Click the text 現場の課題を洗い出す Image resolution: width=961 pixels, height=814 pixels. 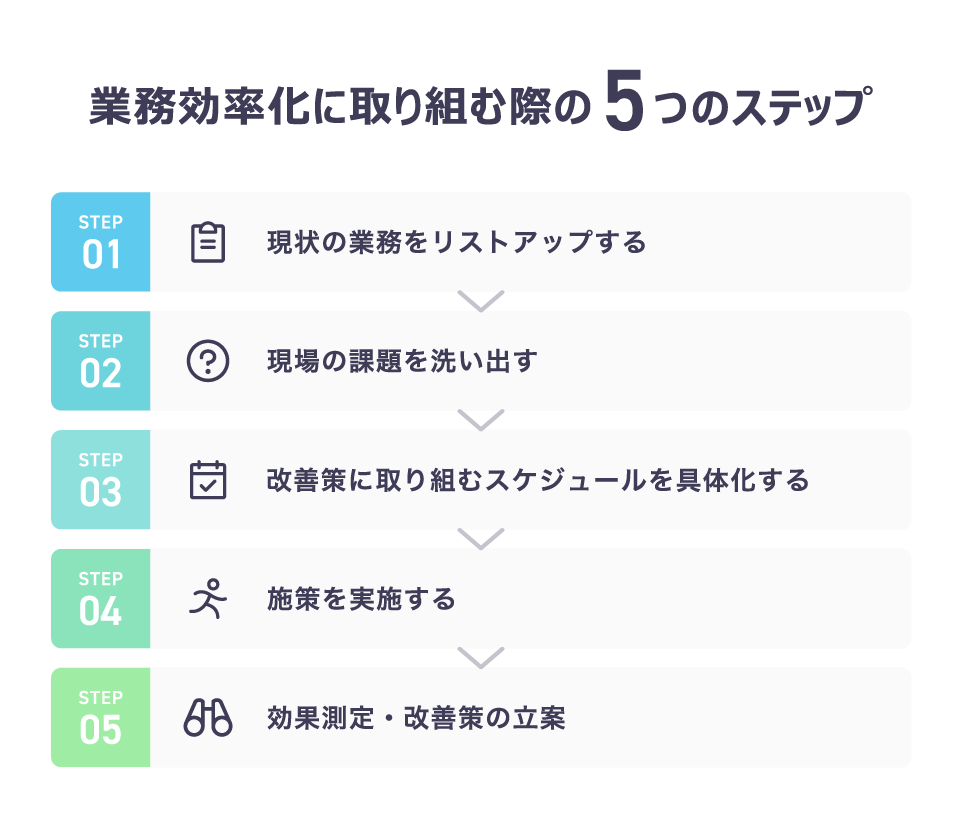(402, 361)
